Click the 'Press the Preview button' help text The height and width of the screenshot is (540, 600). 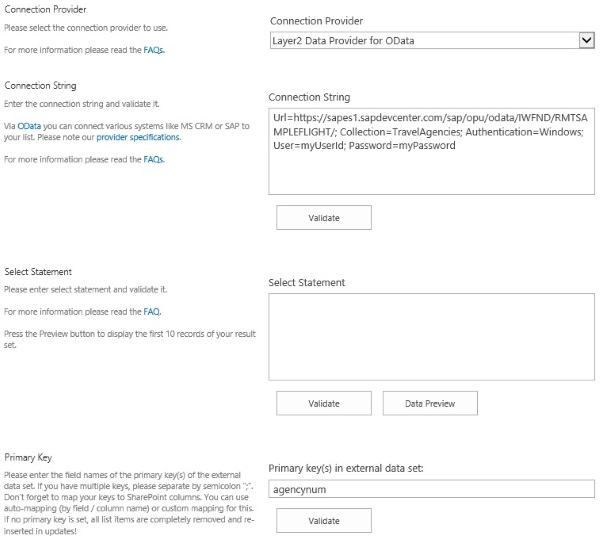tap(130, 339)
